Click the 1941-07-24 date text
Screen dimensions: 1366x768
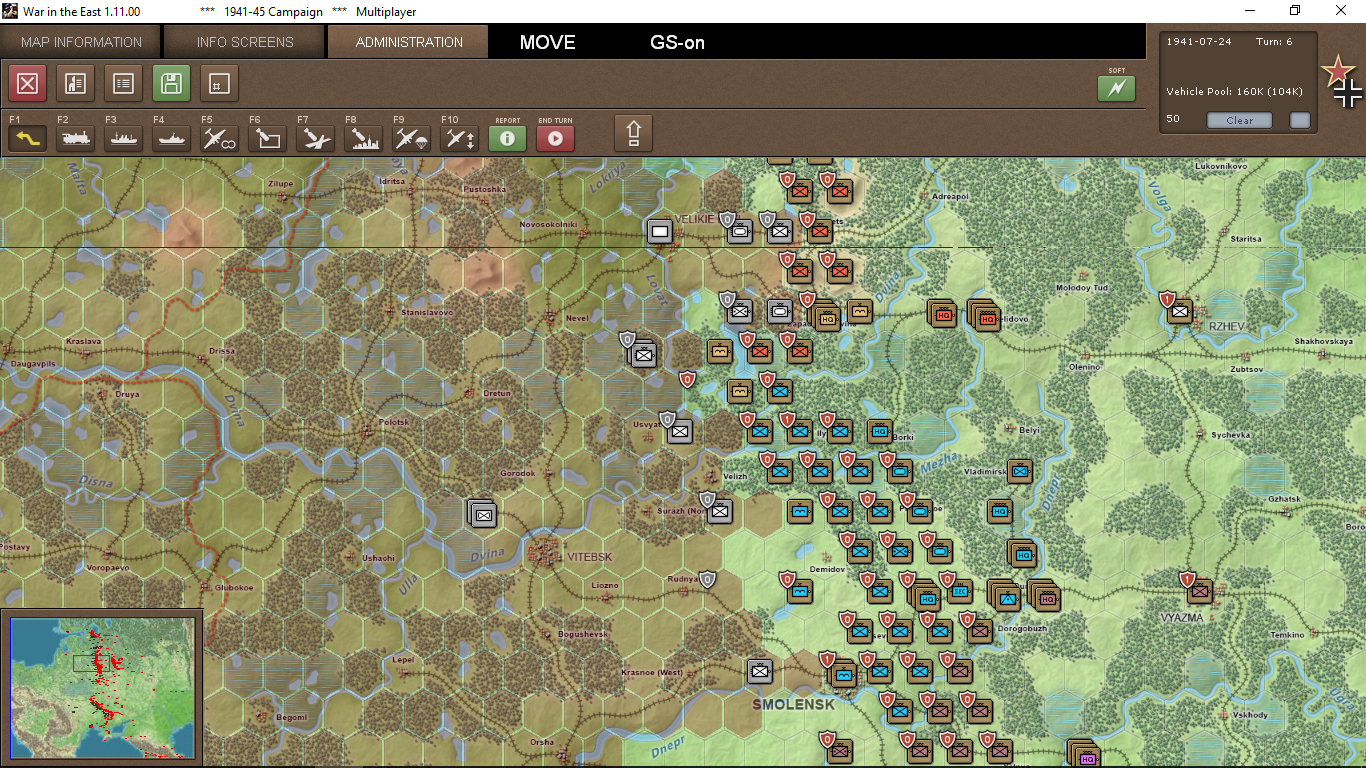[1199, 42]
